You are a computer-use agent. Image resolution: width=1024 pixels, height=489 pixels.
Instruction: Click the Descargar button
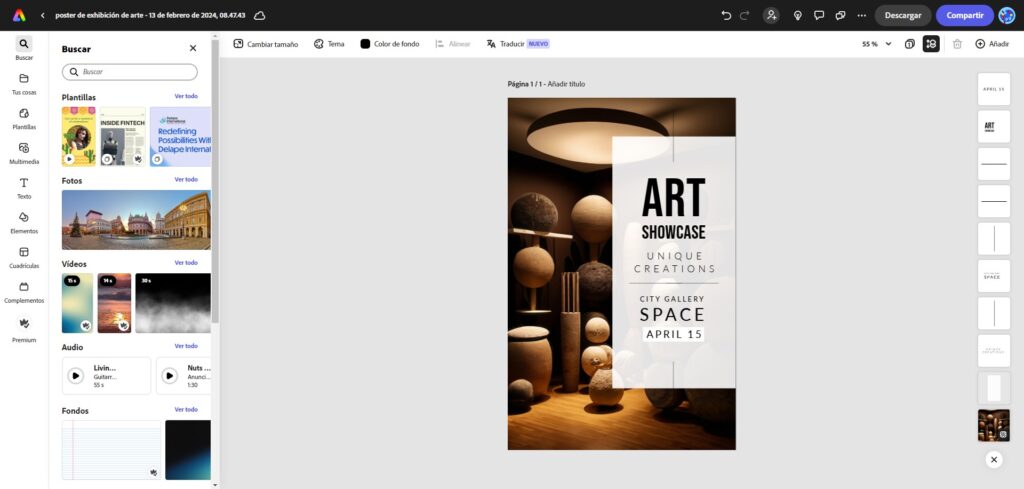902,15
